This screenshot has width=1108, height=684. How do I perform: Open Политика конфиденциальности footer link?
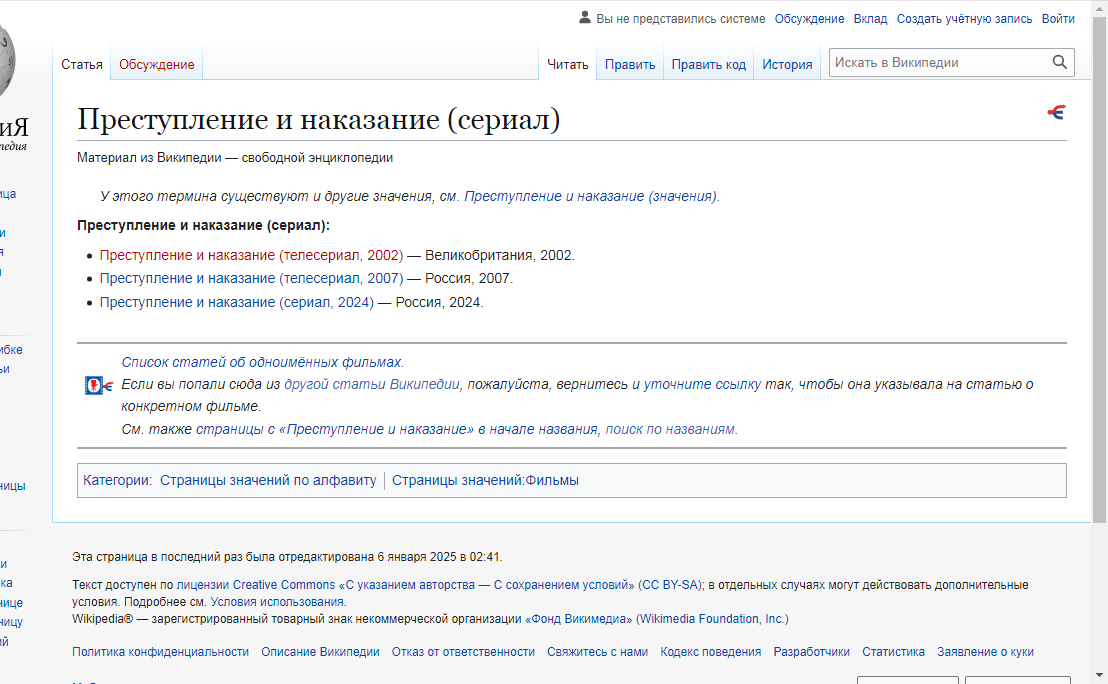[160, 652]
